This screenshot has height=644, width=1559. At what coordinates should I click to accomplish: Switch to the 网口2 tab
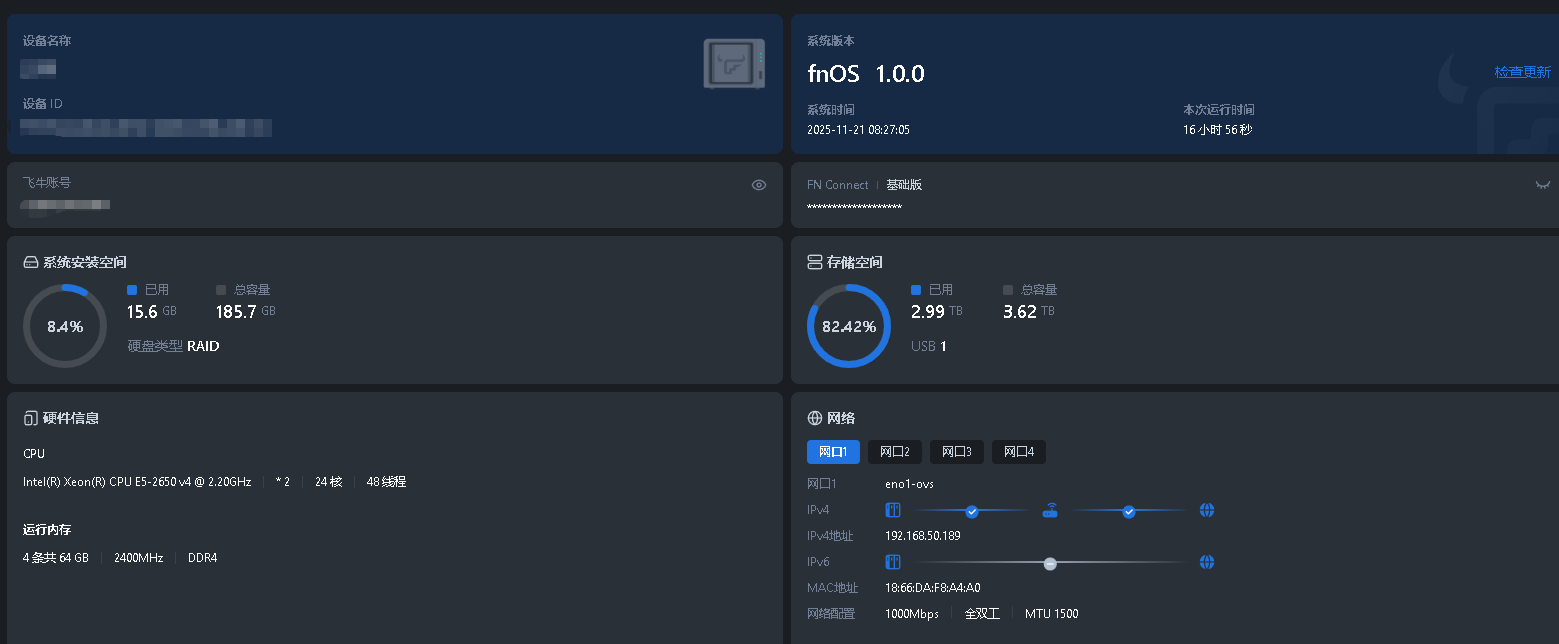click(894, 452)
